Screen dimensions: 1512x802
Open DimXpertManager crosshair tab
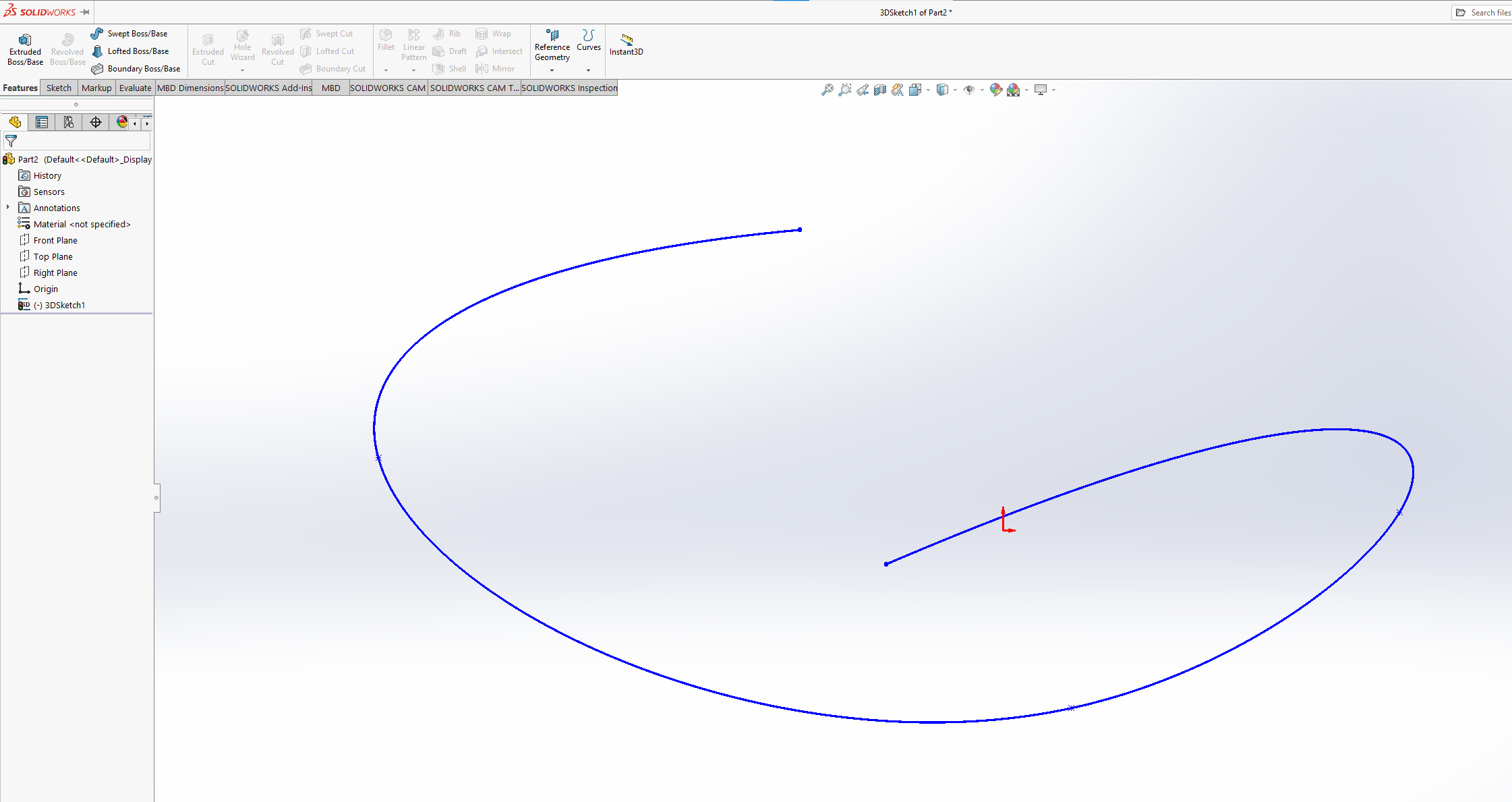tap(96, 122)
